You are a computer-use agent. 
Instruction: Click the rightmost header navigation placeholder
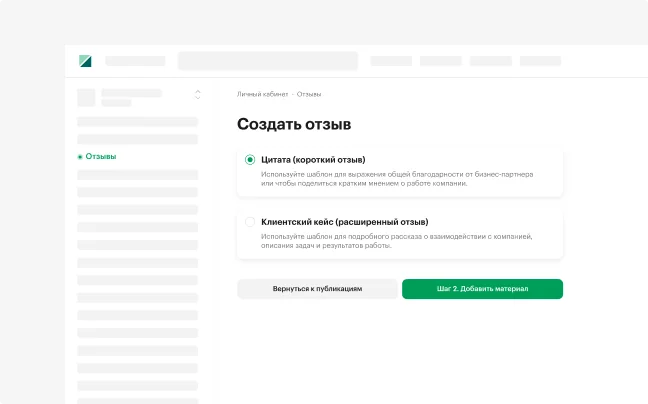540,61
